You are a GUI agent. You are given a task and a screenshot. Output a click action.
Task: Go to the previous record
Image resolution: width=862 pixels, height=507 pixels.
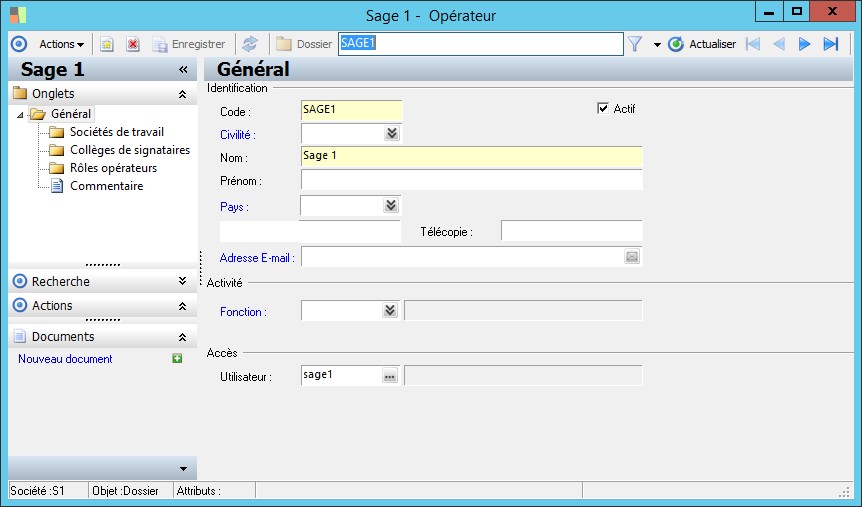pyautogui.click(x=779, y=44)
